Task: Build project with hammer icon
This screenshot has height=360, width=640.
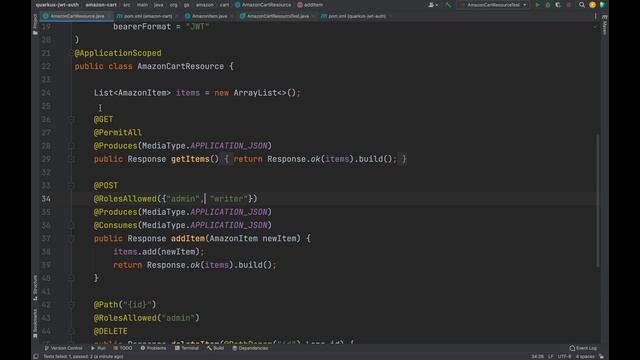Action: coord(449,5)
